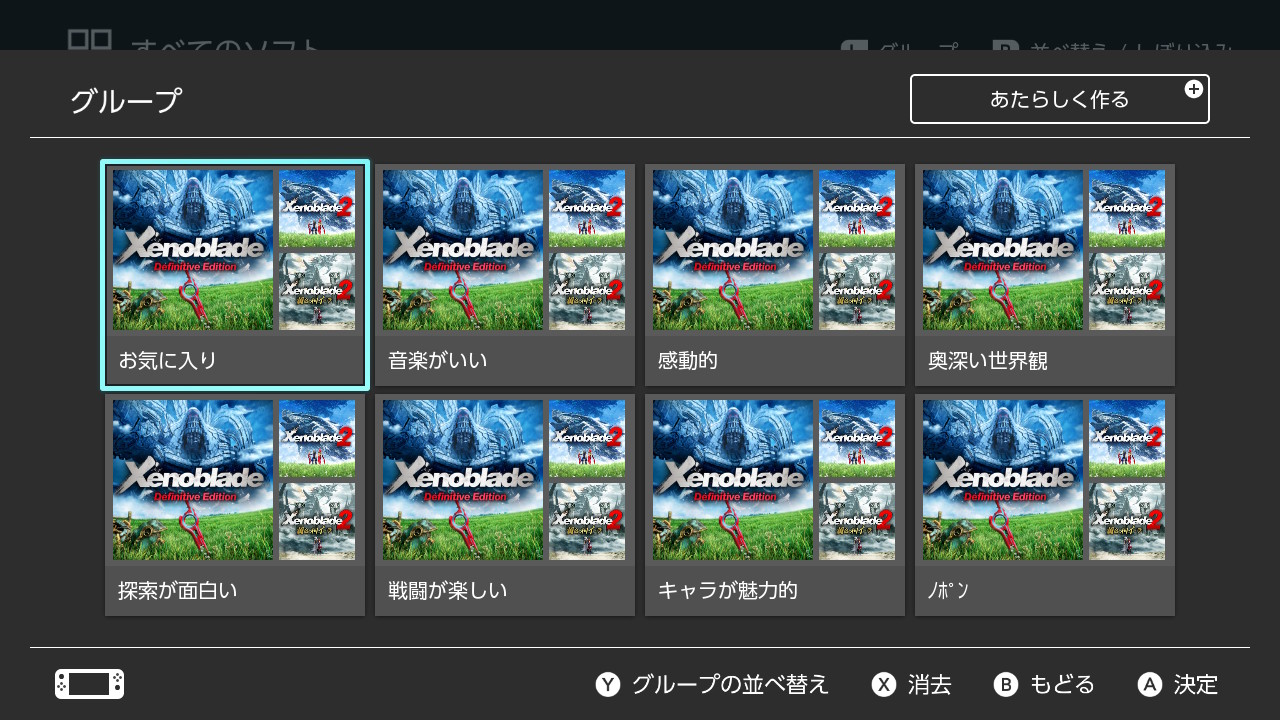Open the あたらしく作る button
The width and height of the screenshot is (1280, 720).
point(1058,99)
